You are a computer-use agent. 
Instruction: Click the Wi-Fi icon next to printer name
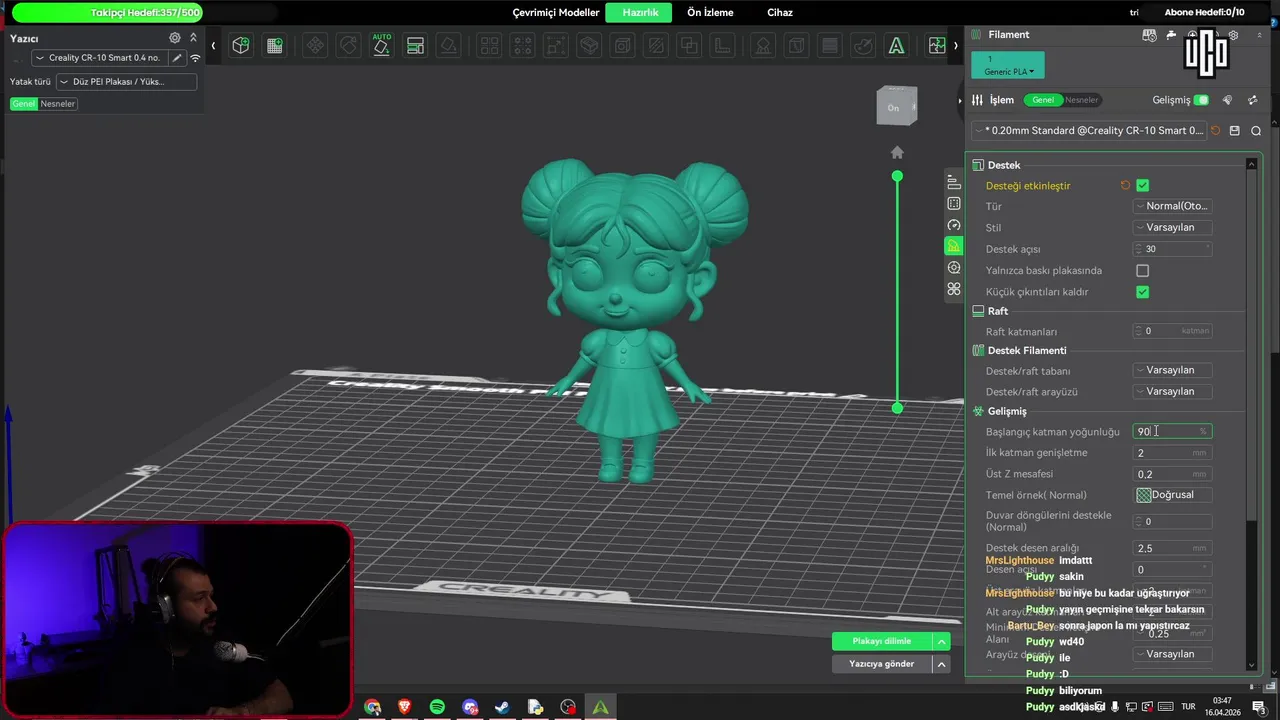pos(195,58)
